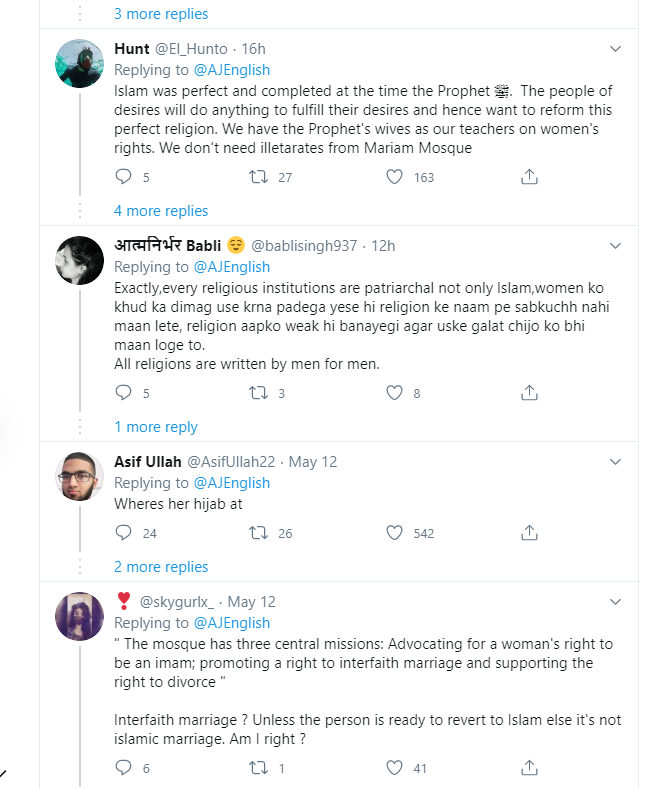Expand caret menu on skygurlx_'s tweet

pyautogui.click(x=617, y=602)
